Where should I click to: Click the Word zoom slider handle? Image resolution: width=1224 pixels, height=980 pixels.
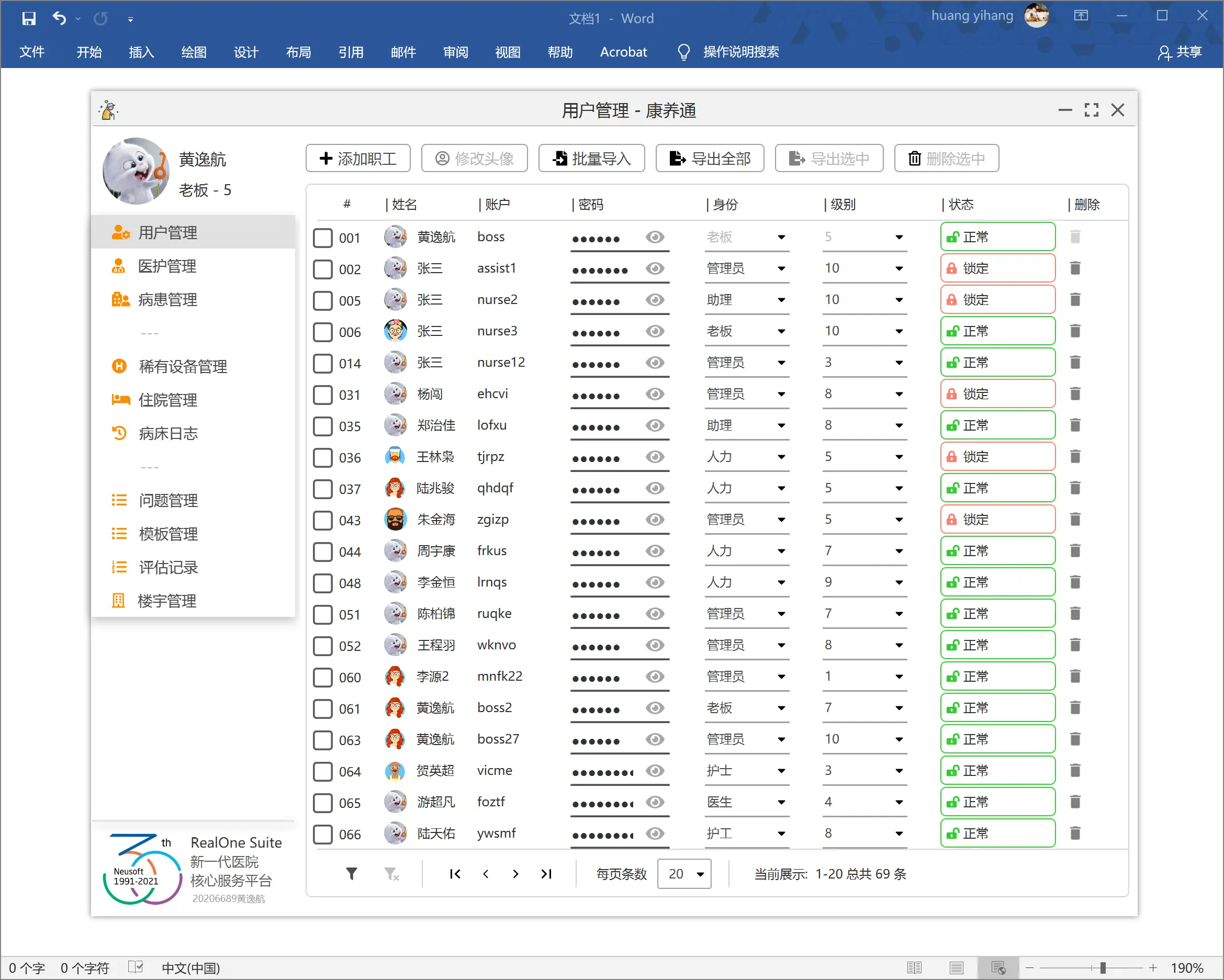pyautogui.click(x=1103, y=967)
